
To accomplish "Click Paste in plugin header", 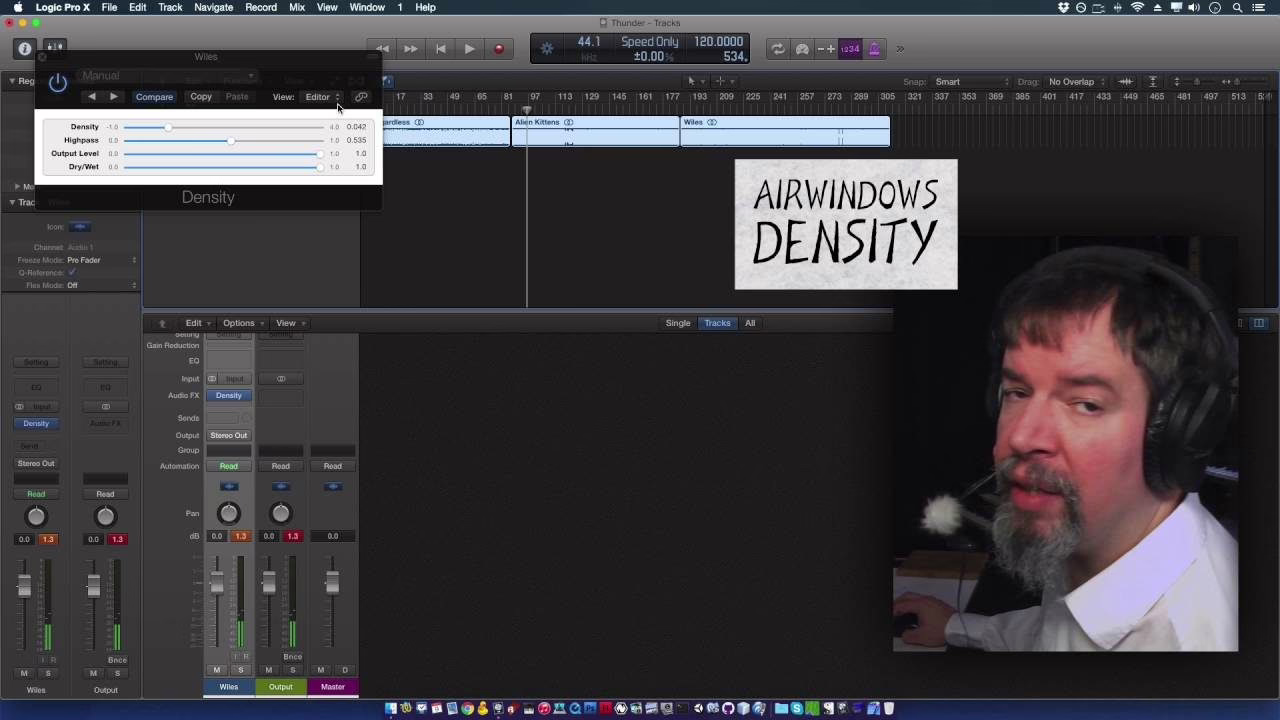I will pos(237,97).
